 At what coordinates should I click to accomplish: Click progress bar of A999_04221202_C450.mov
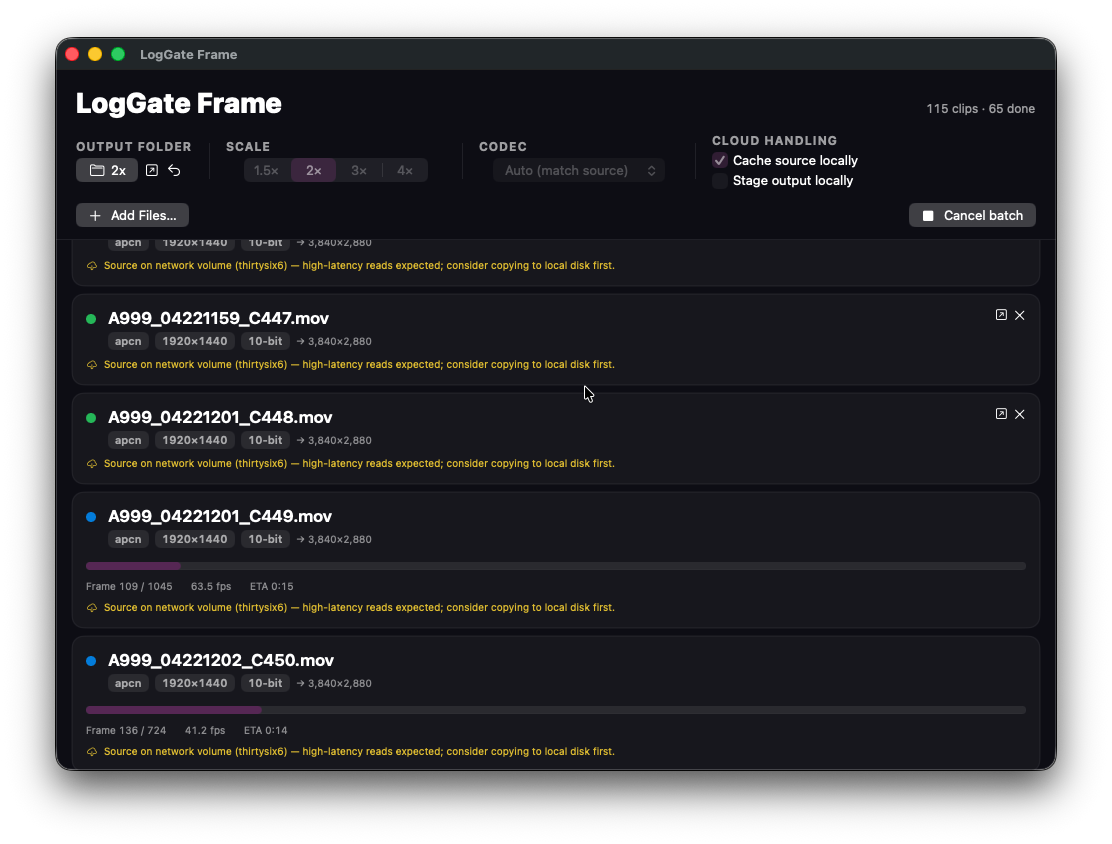point(556,710)
